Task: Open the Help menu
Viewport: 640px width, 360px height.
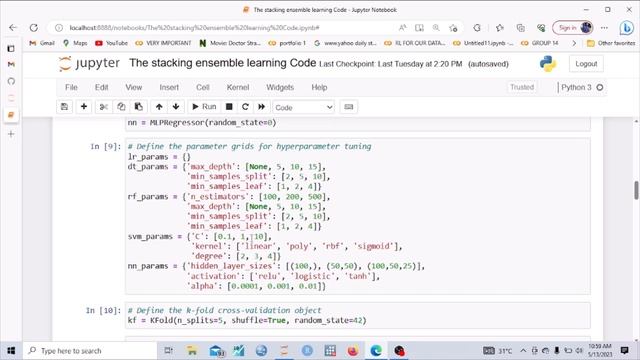Action: click(x=319, y=87)
